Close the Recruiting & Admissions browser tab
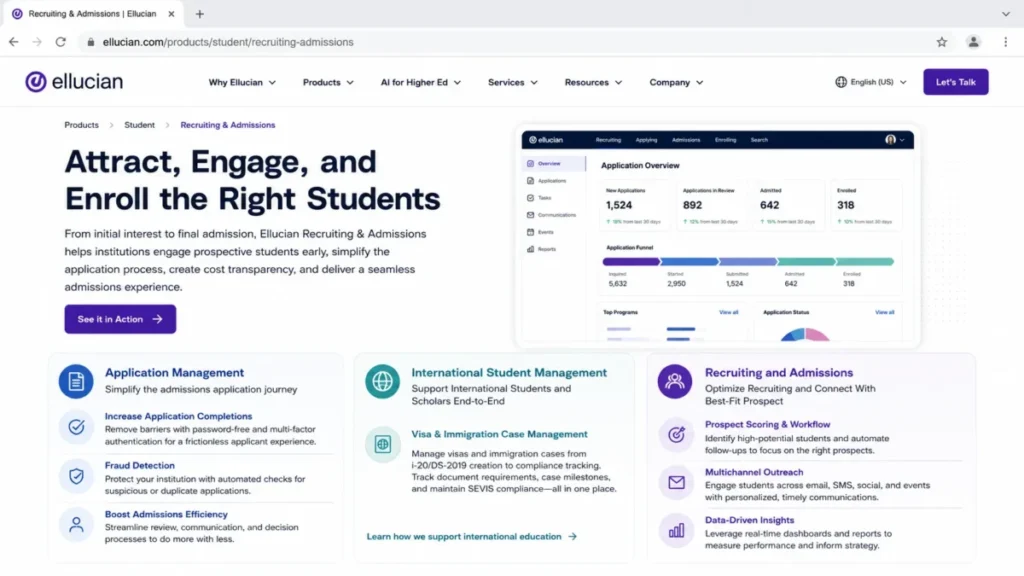This screenshot has width=1024, height=576. (171, 14)
